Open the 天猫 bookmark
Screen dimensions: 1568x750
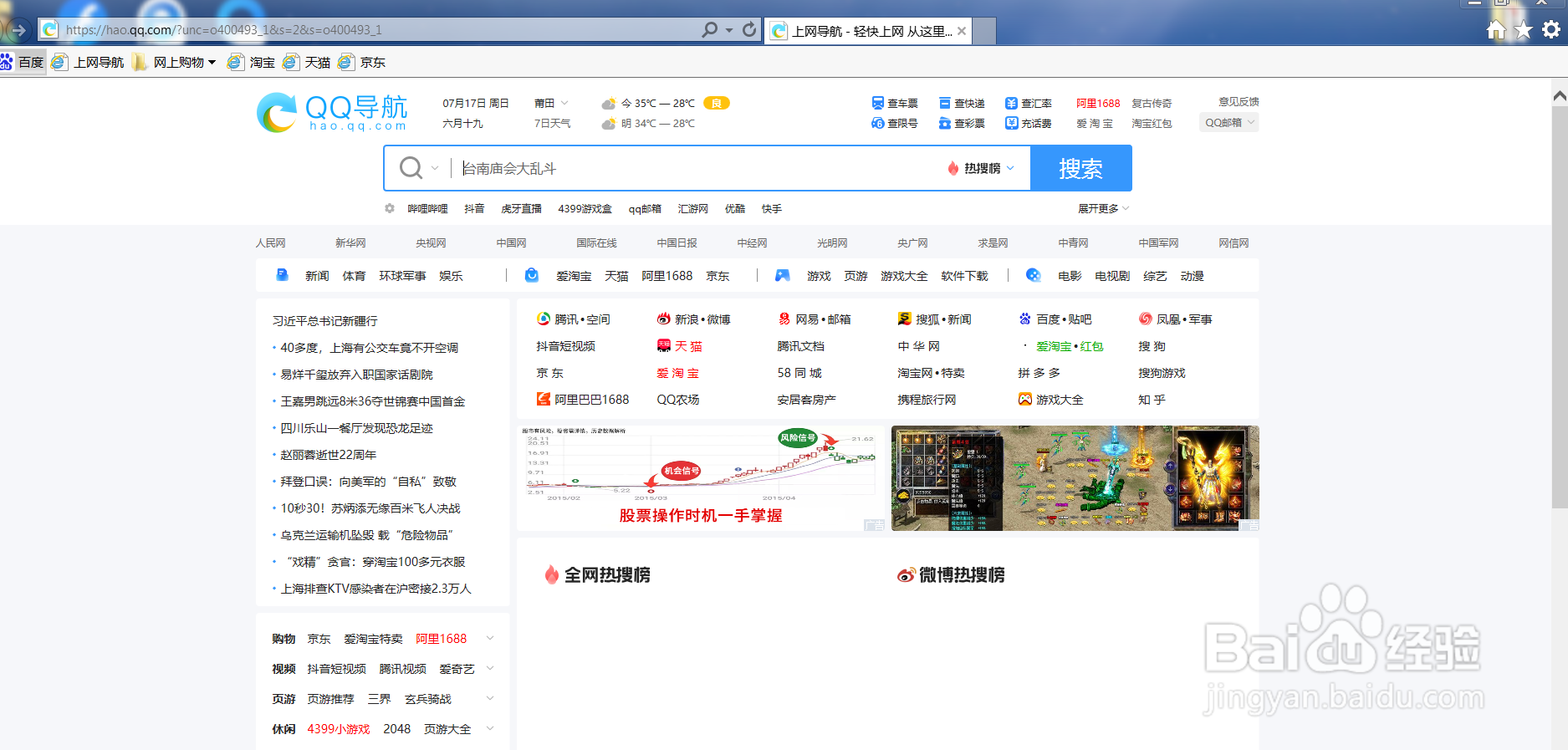[307, 62]
